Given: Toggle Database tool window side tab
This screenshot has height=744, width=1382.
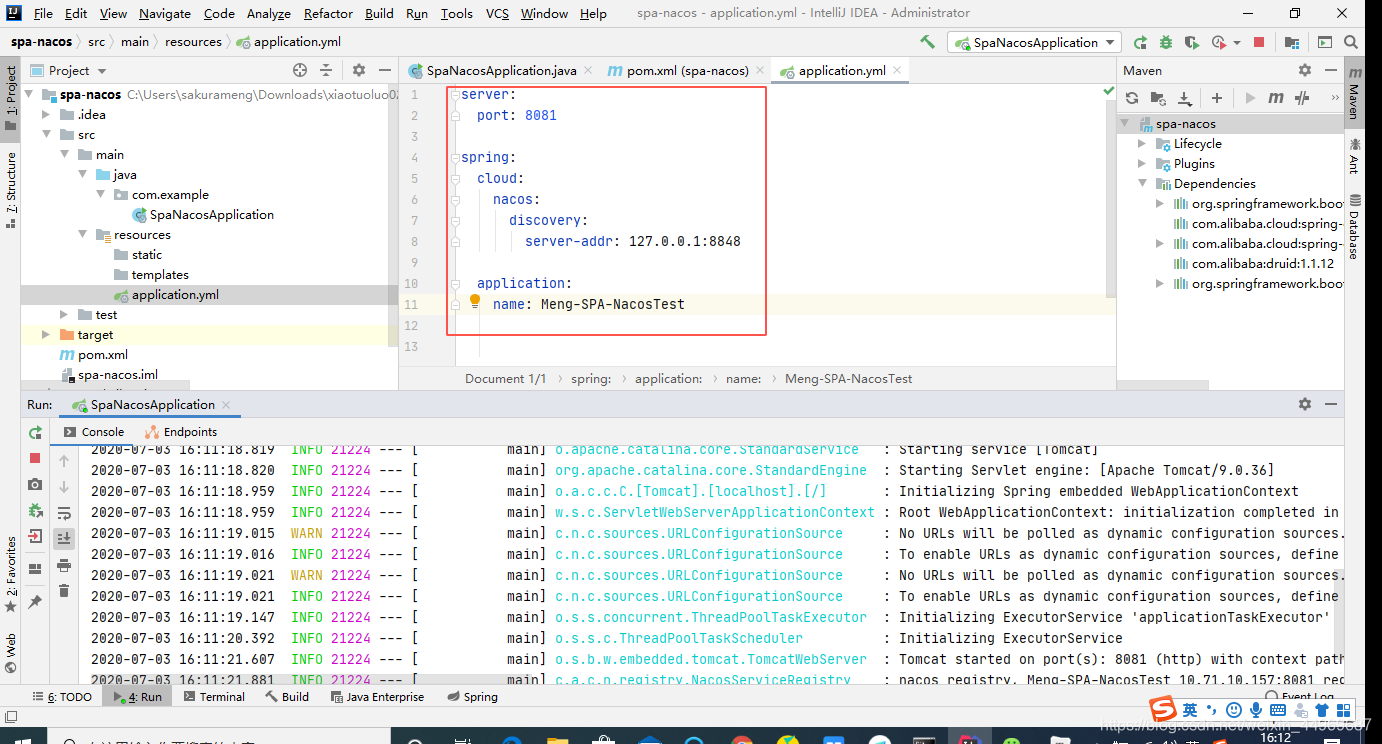Looking at the screenshot, I should pos(1353,228).
